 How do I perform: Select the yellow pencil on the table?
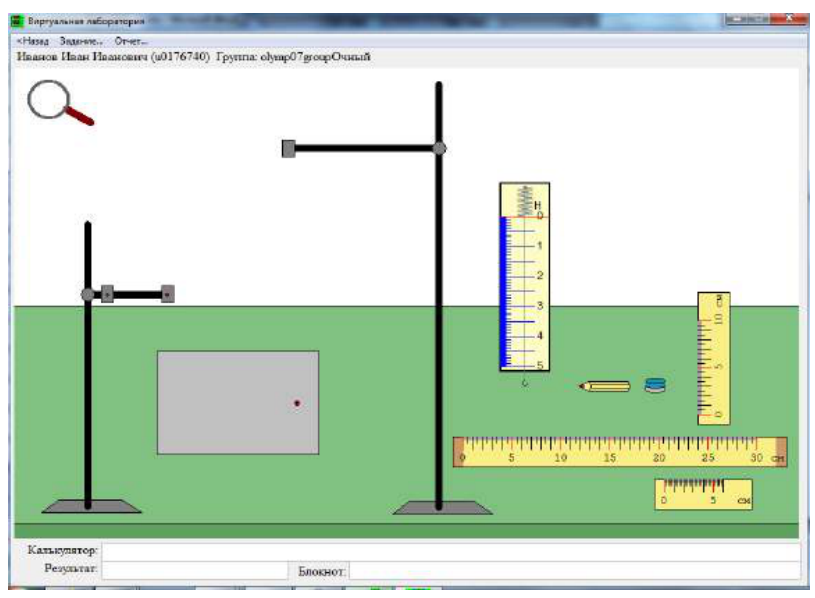click(x=604, y=386)
